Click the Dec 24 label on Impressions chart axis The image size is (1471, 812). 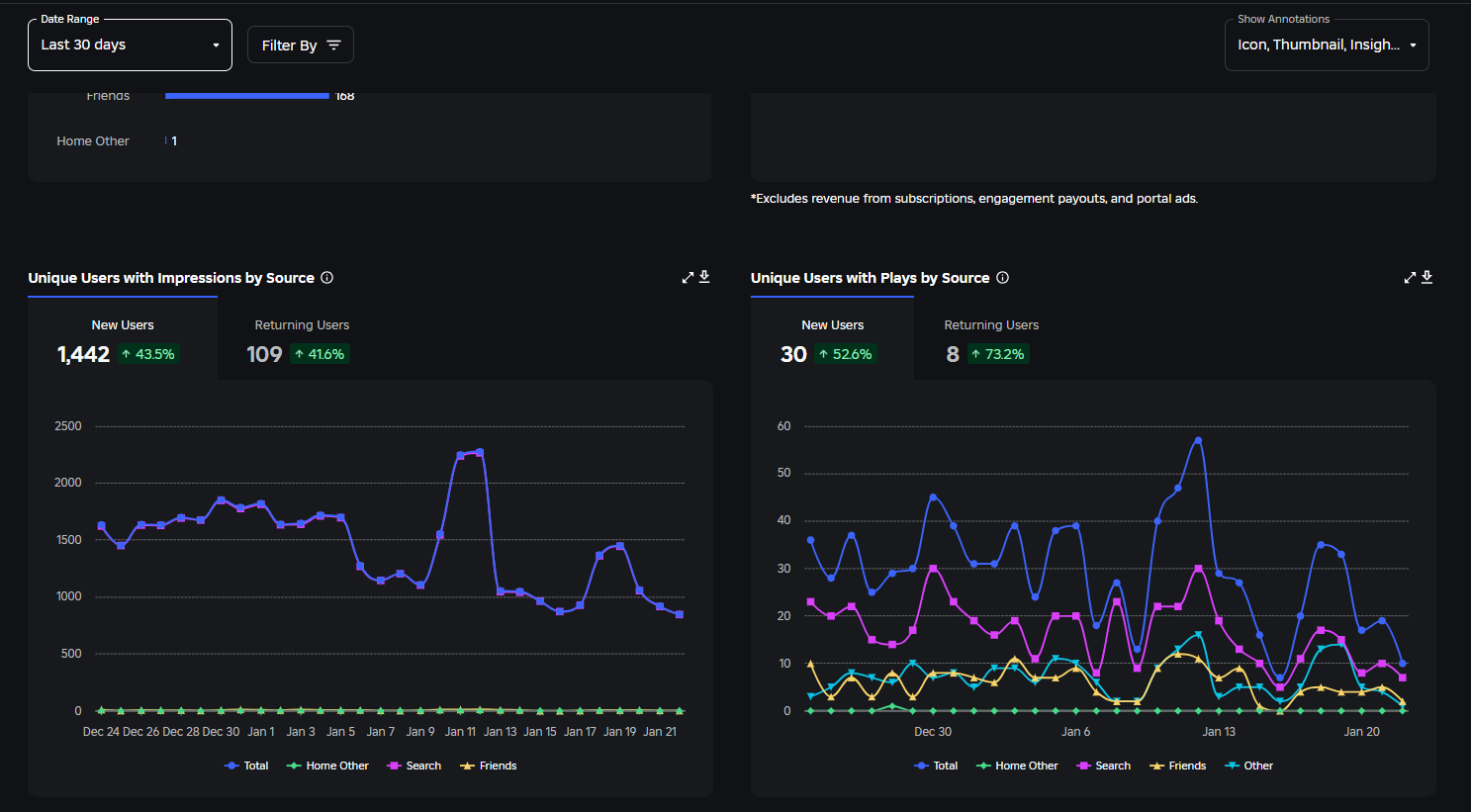click(101, 732)
